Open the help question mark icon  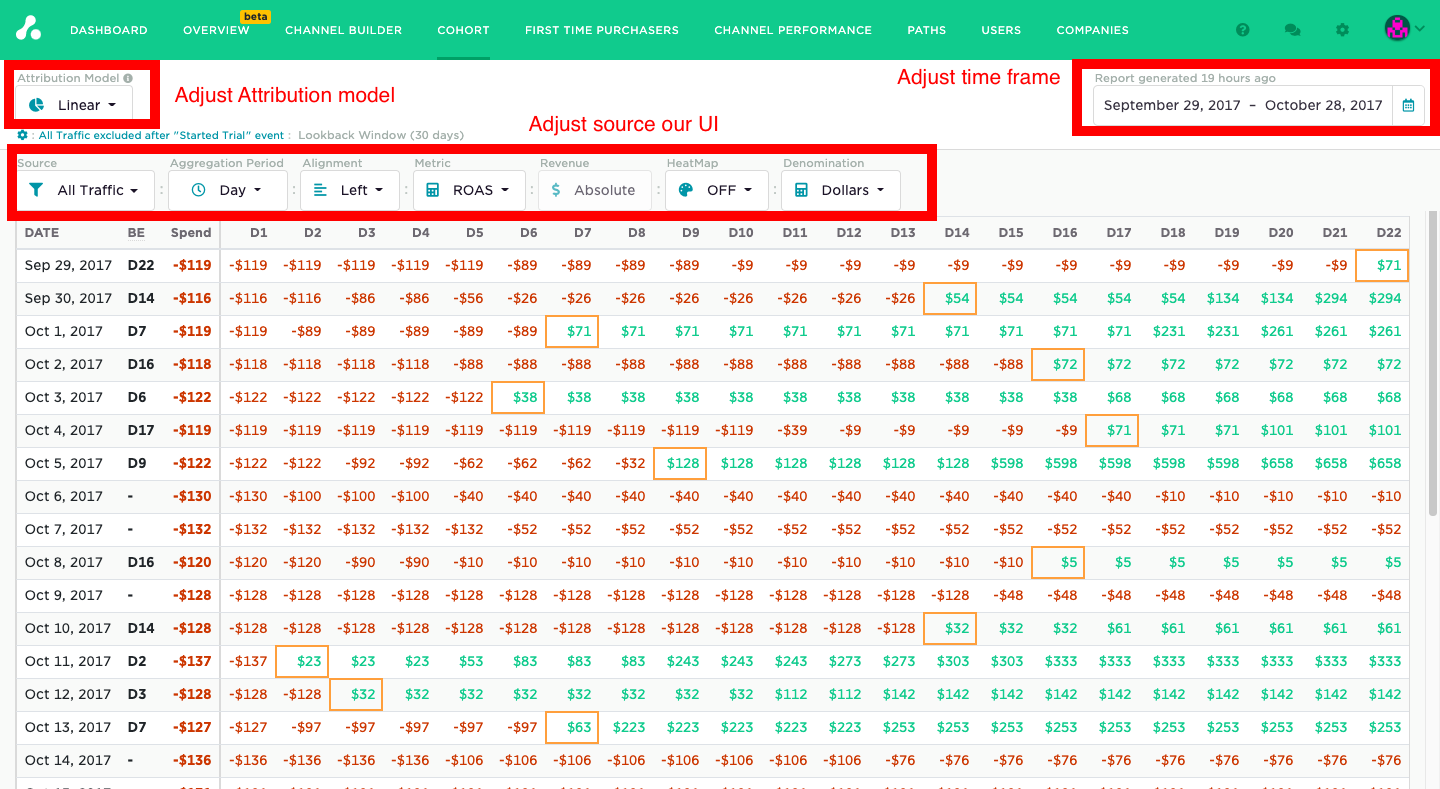point(1243,30)
